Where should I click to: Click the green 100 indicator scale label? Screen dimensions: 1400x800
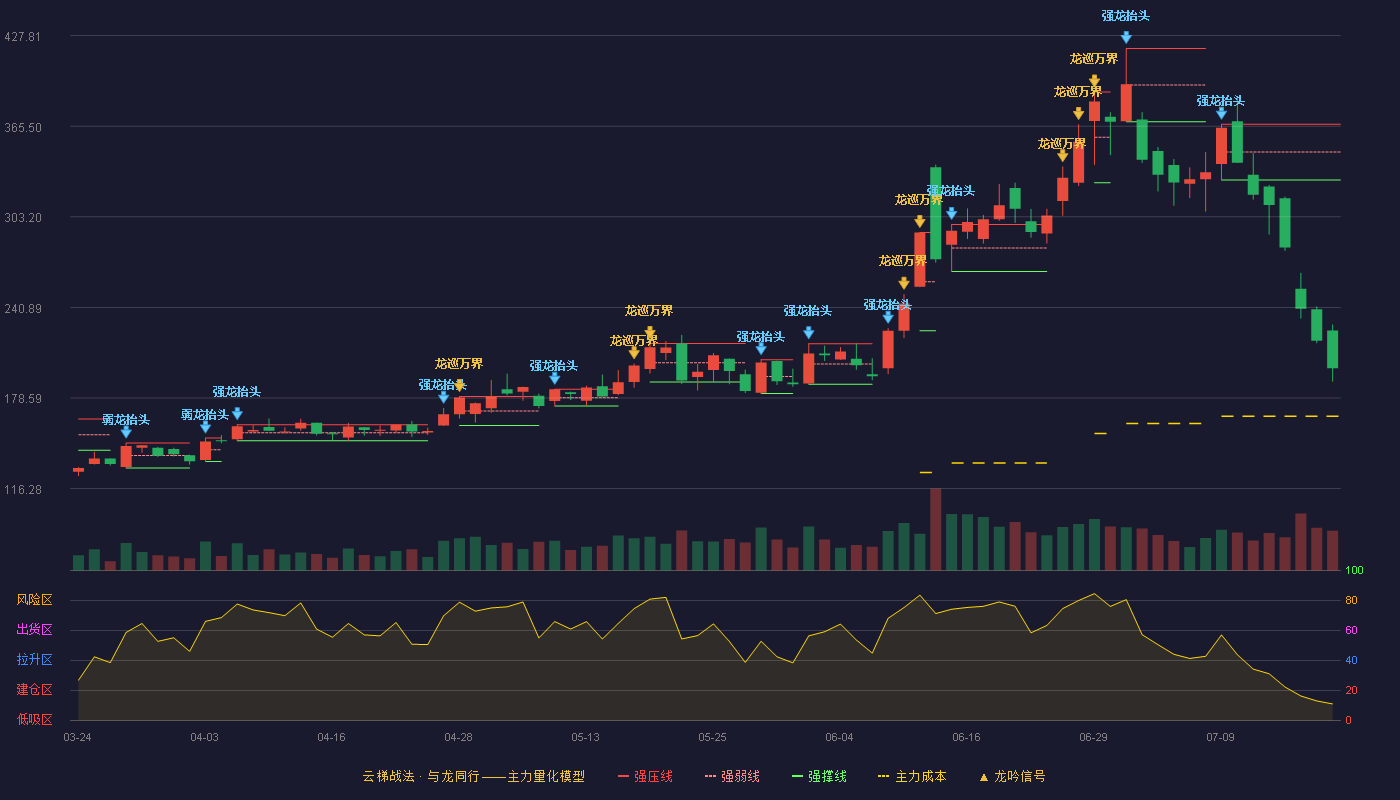click(1354, 571)
